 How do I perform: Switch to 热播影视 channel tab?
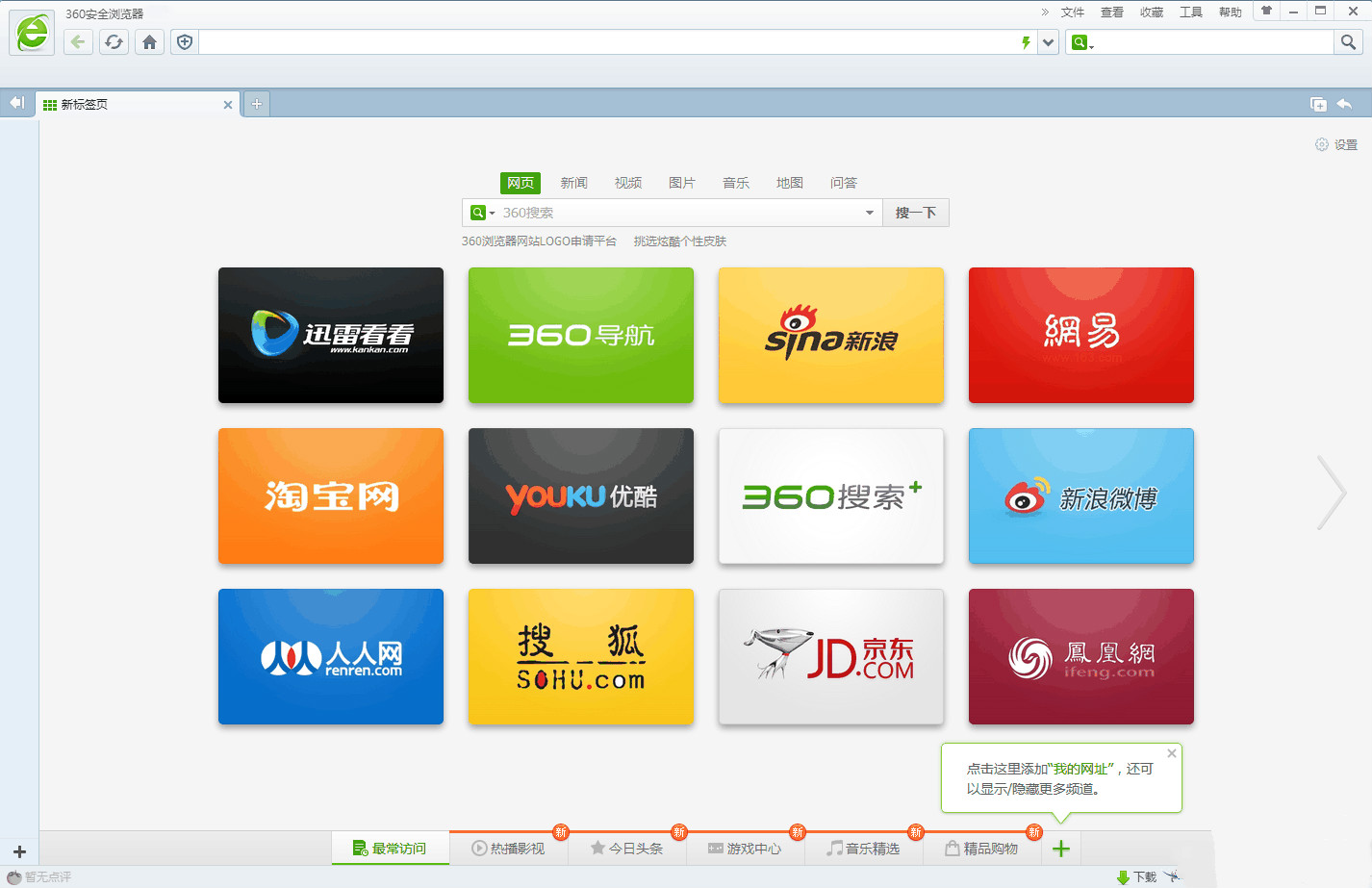click(508, 848)
